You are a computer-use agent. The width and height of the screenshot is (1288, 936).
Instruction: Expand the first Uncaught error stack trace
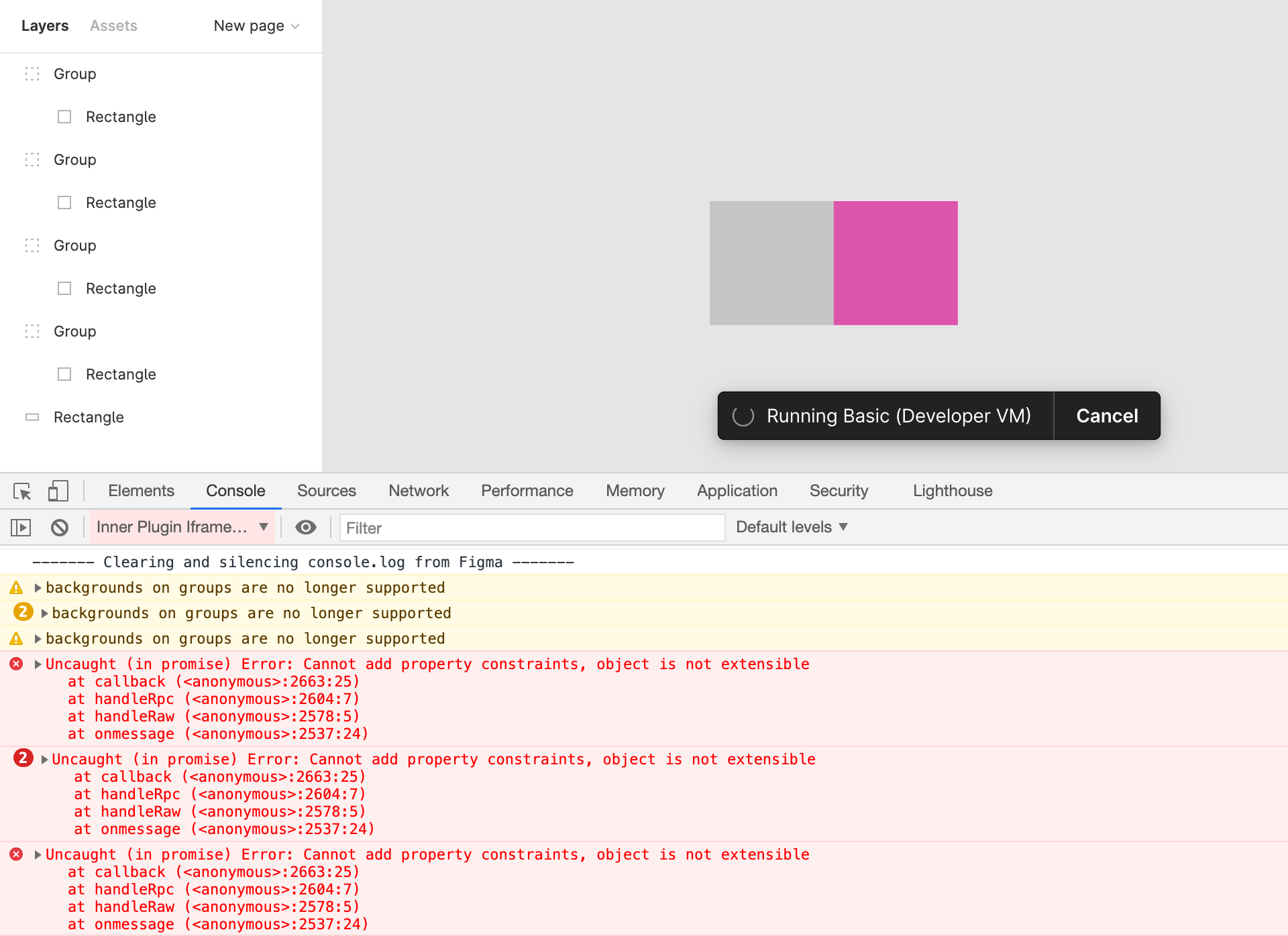pos(38,664)
